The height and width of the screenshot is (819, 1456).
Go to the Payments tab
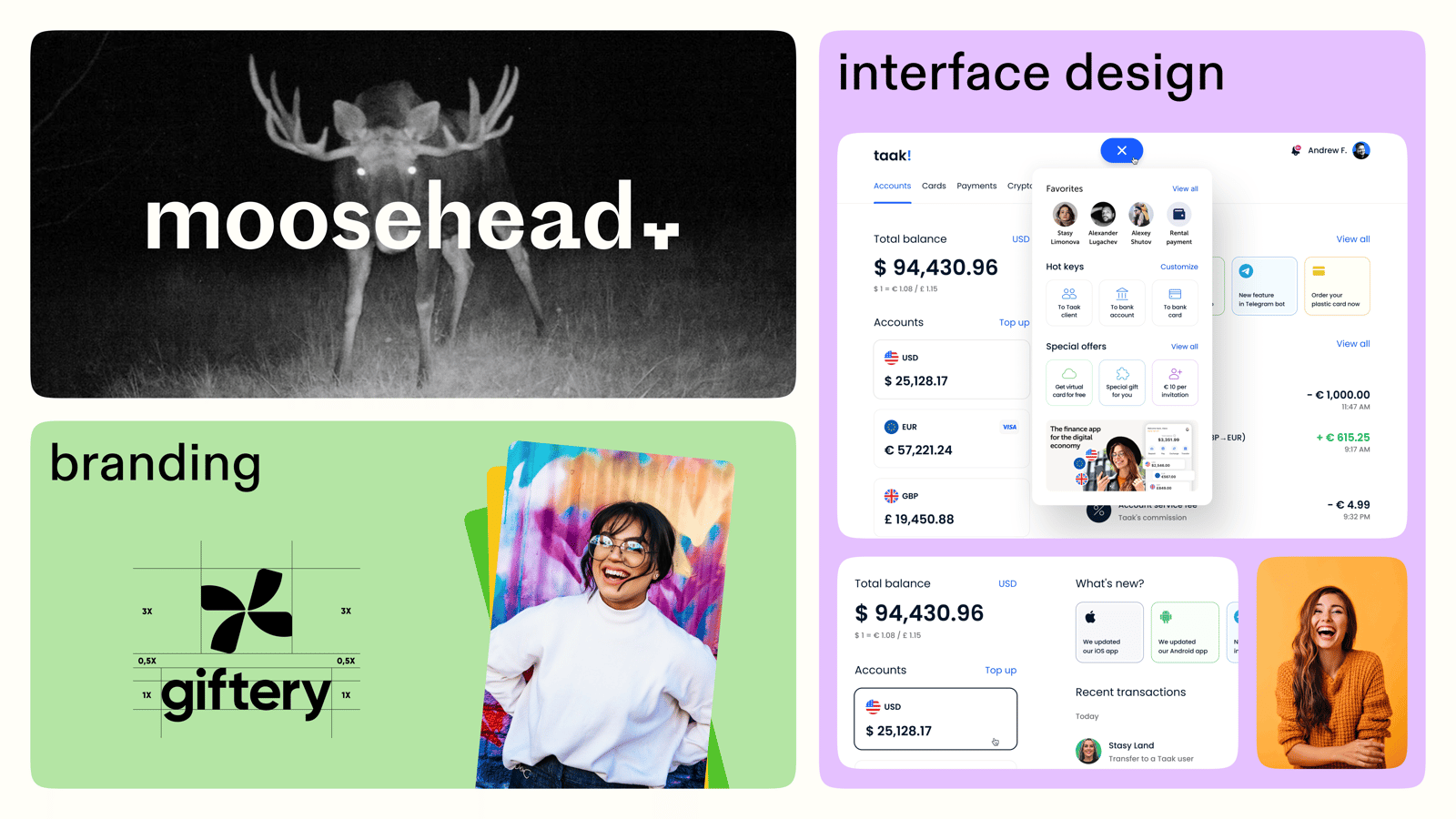(976, 186)
